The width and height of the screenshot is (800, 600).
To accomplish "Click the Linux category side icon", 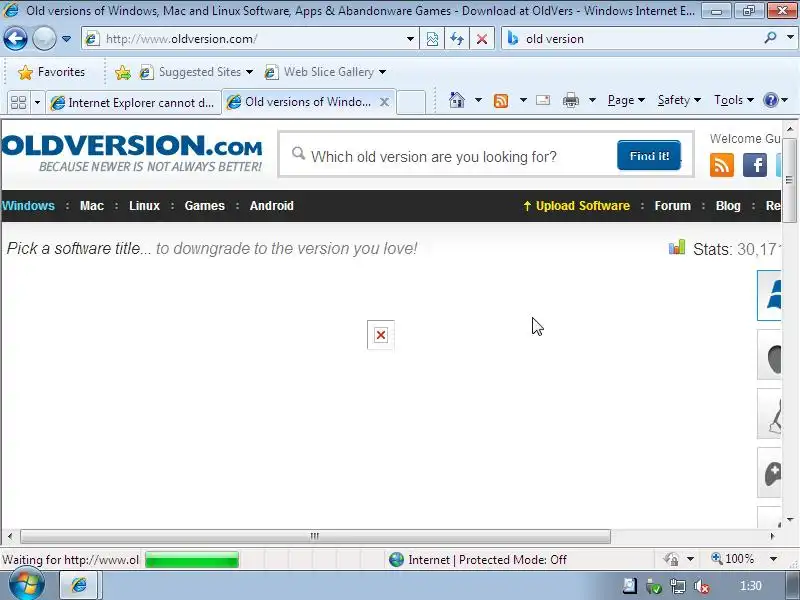I will (769, 414).
